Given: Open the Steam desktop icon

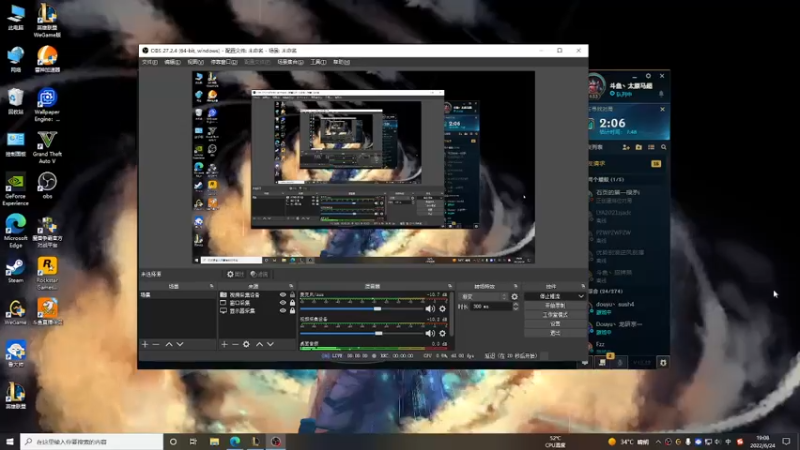Looking at the screenshot, I should point(15,269).
